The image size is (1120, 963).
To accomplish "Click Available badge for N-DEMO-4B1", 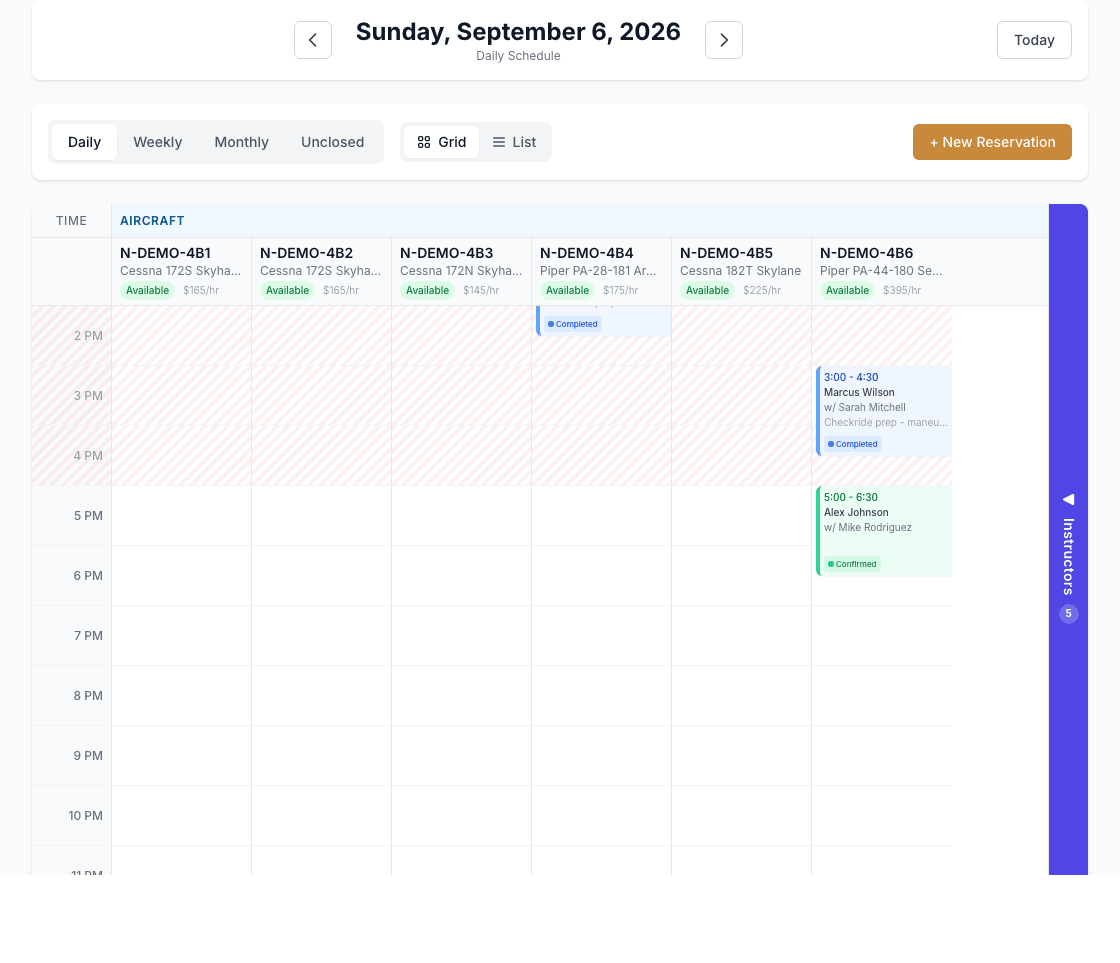I will pyautogui.click(x=147, y=290).
